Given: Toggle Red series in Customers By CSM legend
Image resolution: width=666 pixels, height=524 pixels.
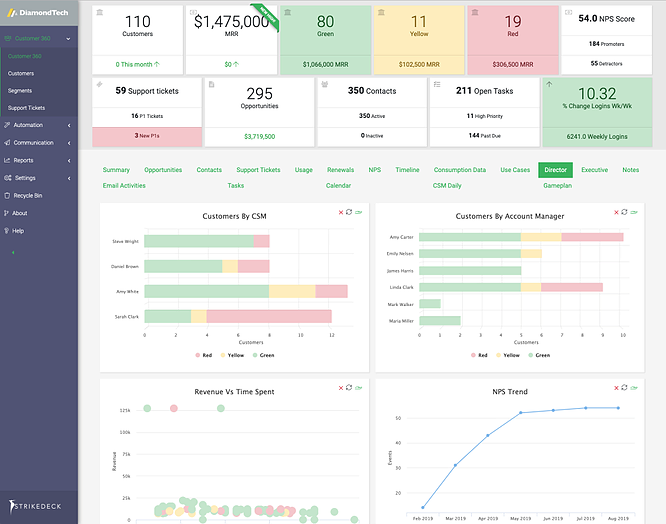Looking at the screenshot, I should pos(203,355).
